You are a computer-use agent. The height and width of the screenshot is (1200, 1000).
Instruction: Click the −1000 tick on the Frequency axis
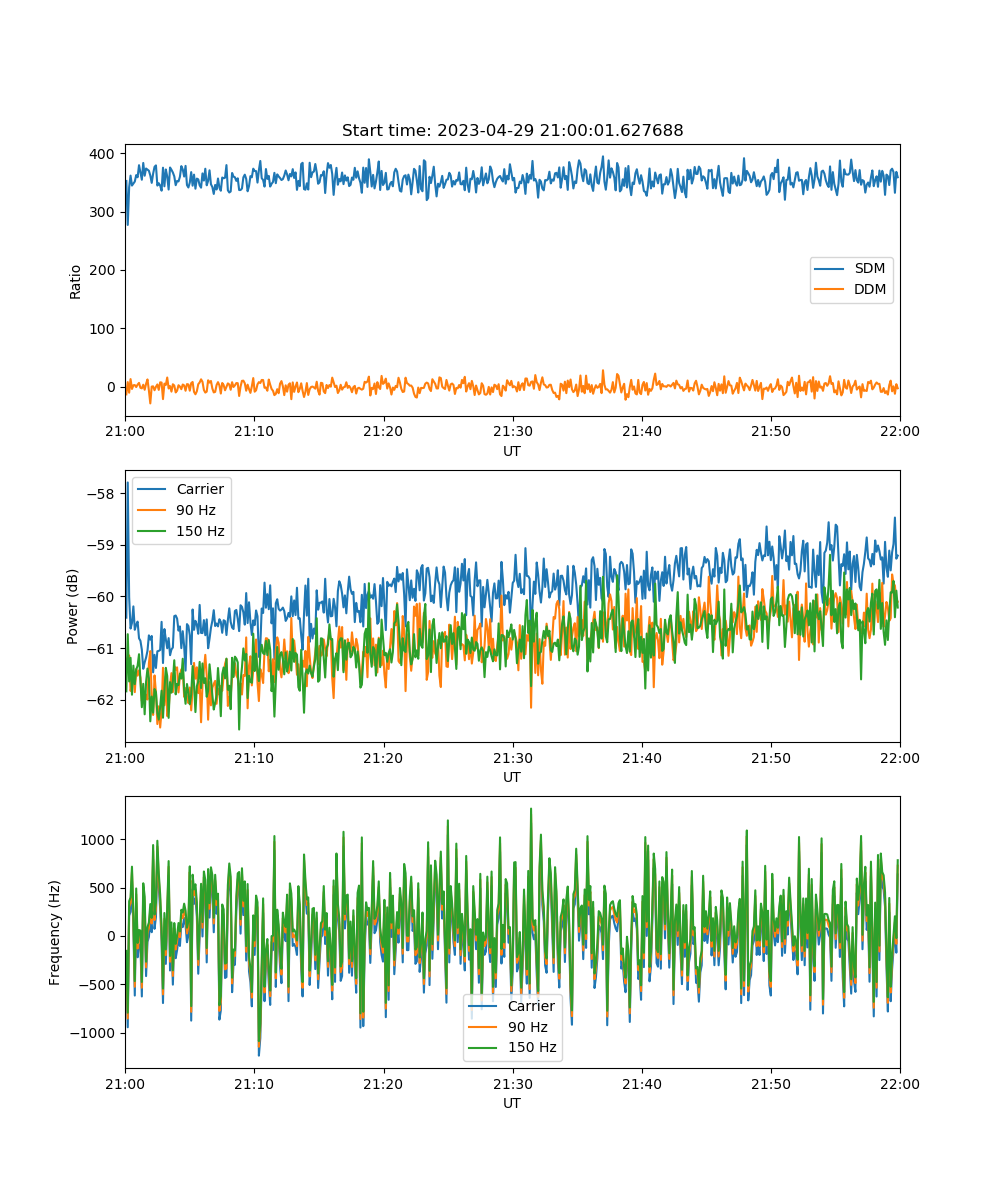pyautogui.click(x=93, y=1033)
